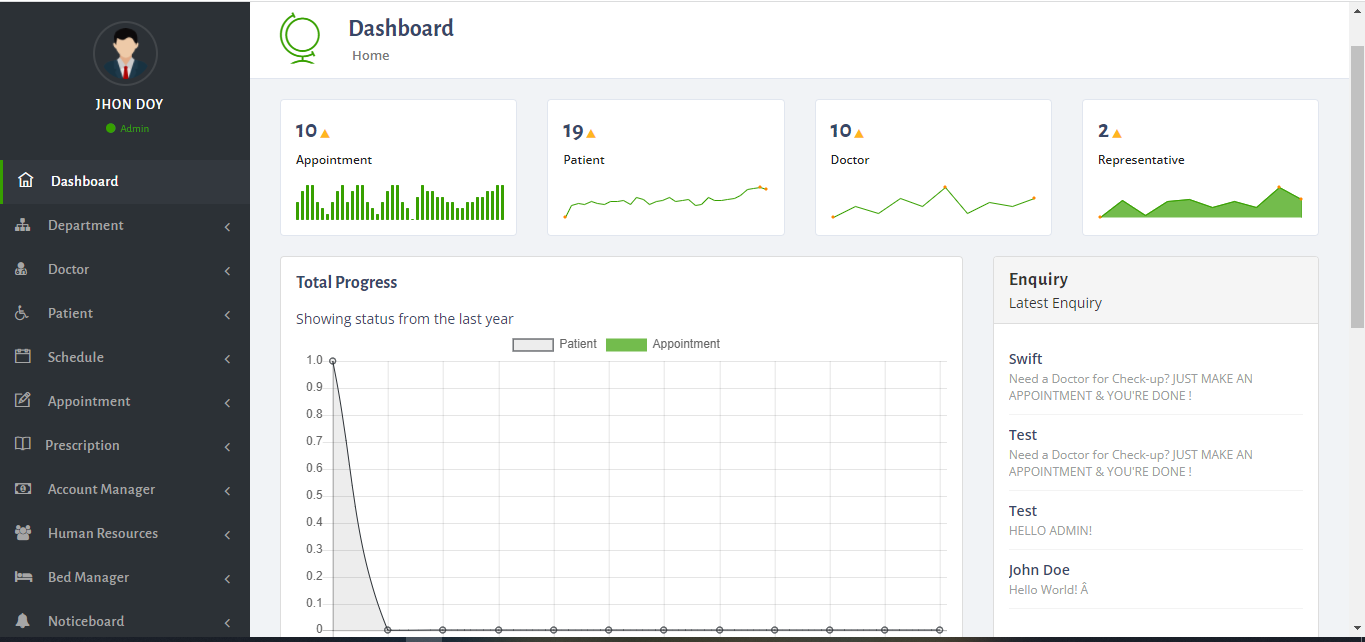Click the Bed Manager bed icon
Image resolution: width=1365 pixels, height=642 pixels.
tap(23, 577)
